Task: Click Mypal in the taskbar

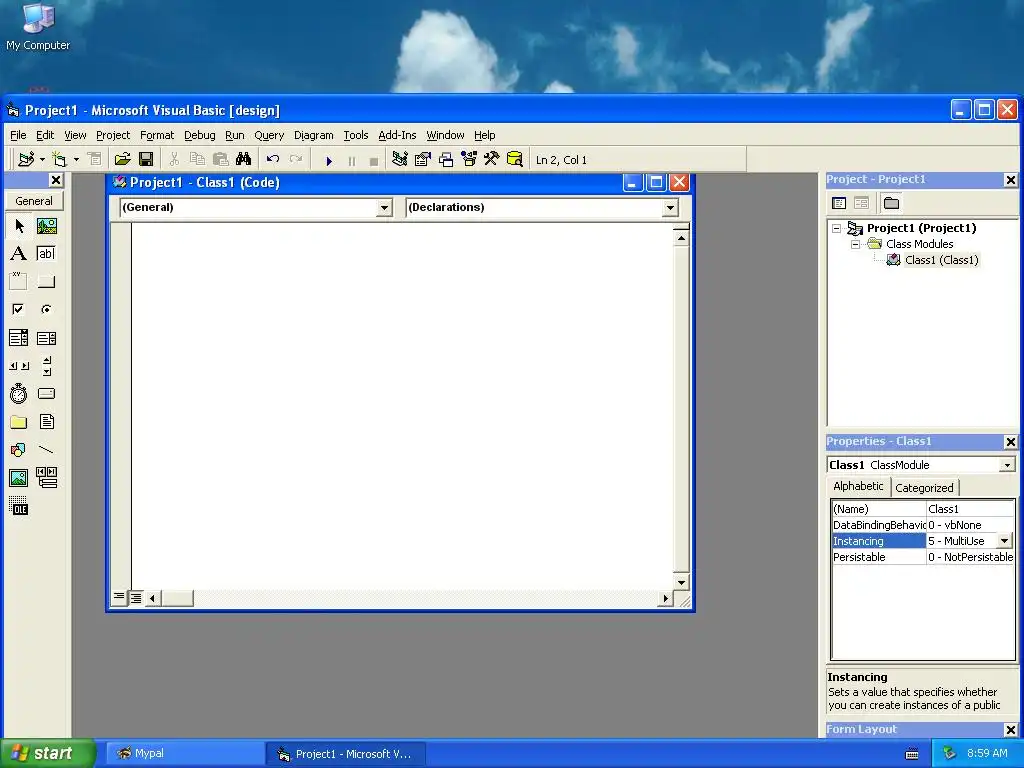Action: click(185, 754)
